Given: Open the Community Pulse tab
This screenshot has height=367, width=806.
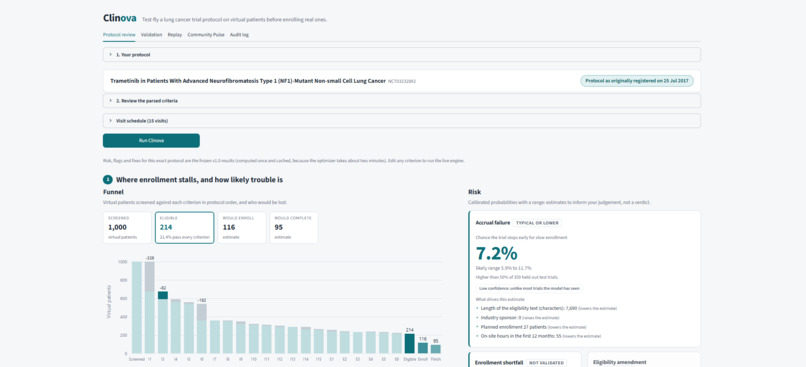Looking at the screenshot, I should tap(206, 35).
